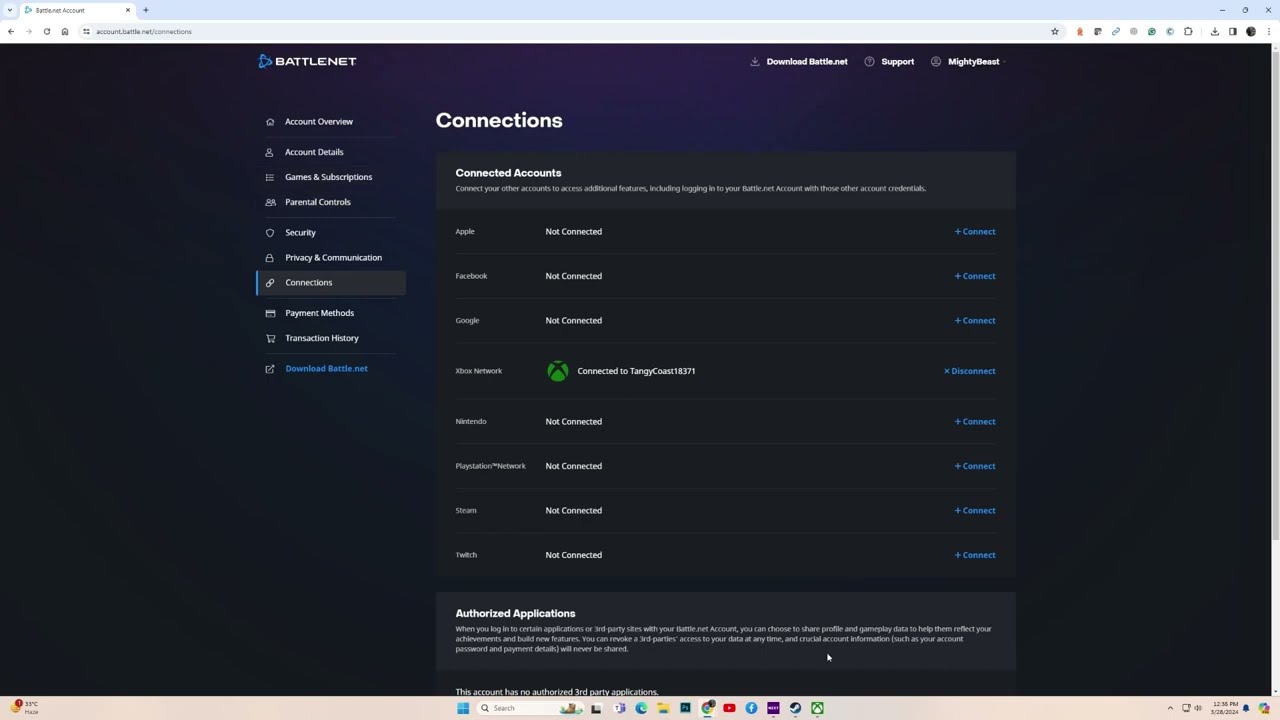Viewport: 1280px width, 720px height.
Task: Select the Battle.net Account browser tab
Action: coord(78,10)
